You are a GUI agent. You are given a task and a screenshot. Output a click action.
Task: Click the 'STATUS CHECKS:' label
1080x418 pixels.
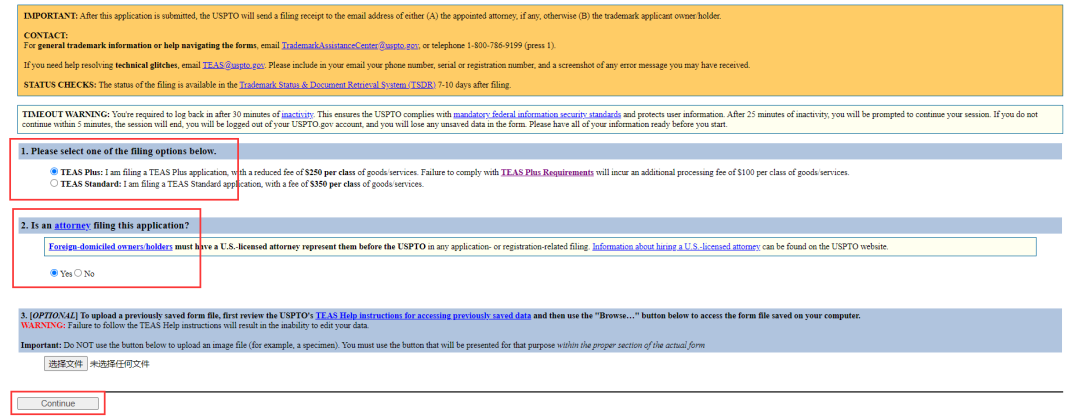coord(61,85)
